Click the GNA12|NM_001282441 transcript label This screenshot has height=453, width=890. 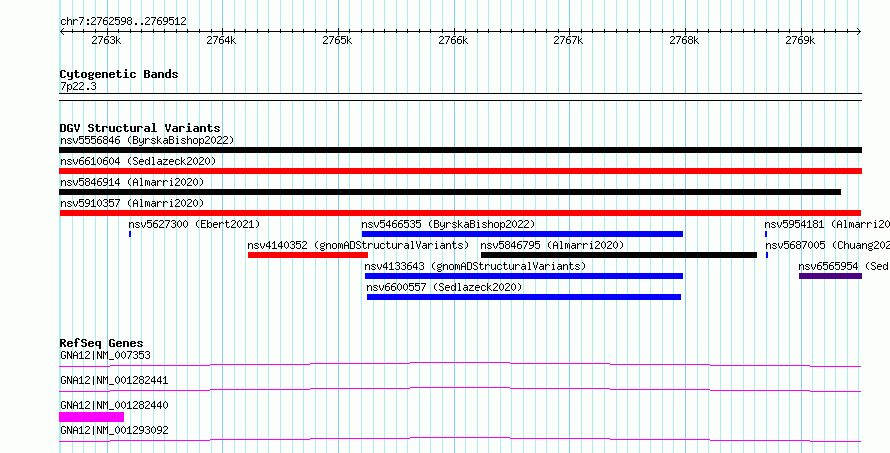pyautogui.click(x=114, y=380)
